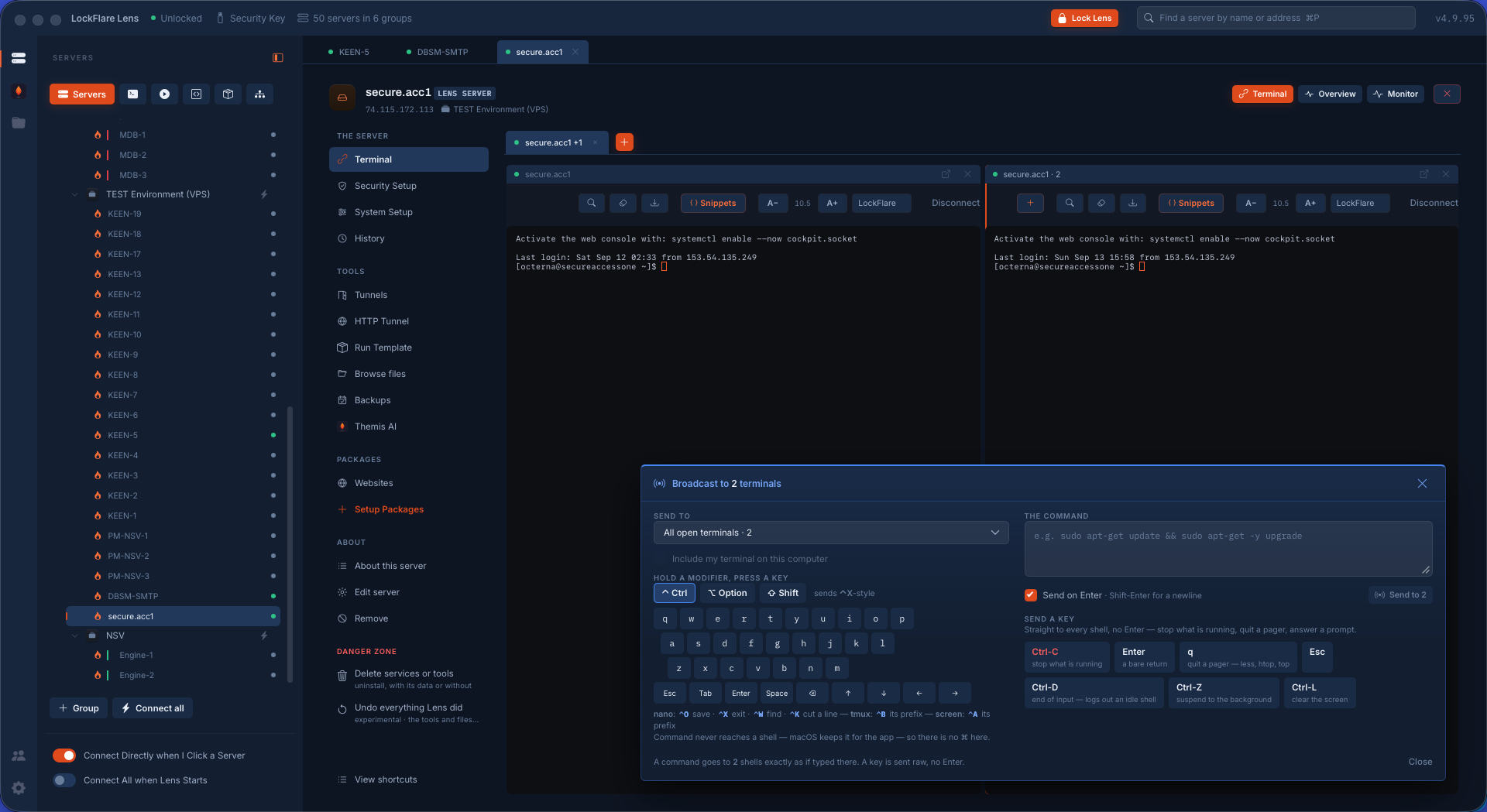Viewport: 1487px width, 812px height.
Task: Click plus icon in secure.acc1 · 2 toolbar
Action: click(x=1030, y=203)
